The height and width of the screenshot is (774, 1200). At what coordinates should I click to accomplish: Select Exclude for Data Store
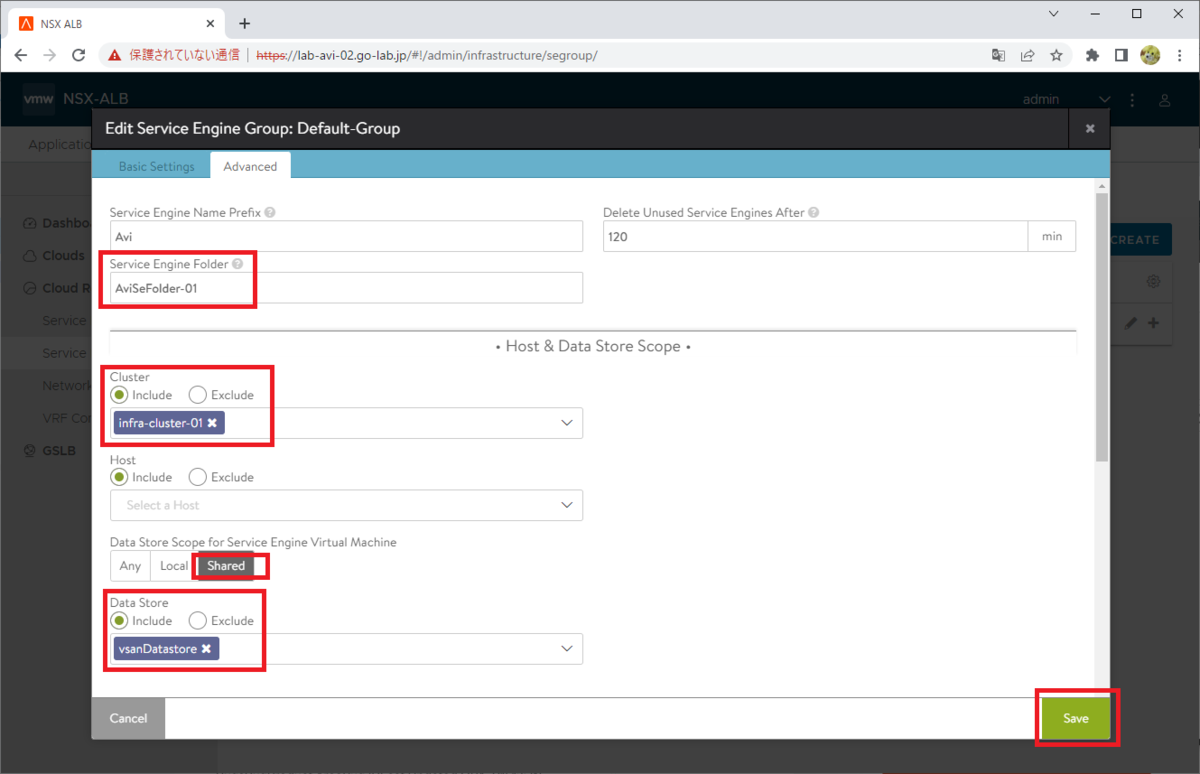point(198,621)
